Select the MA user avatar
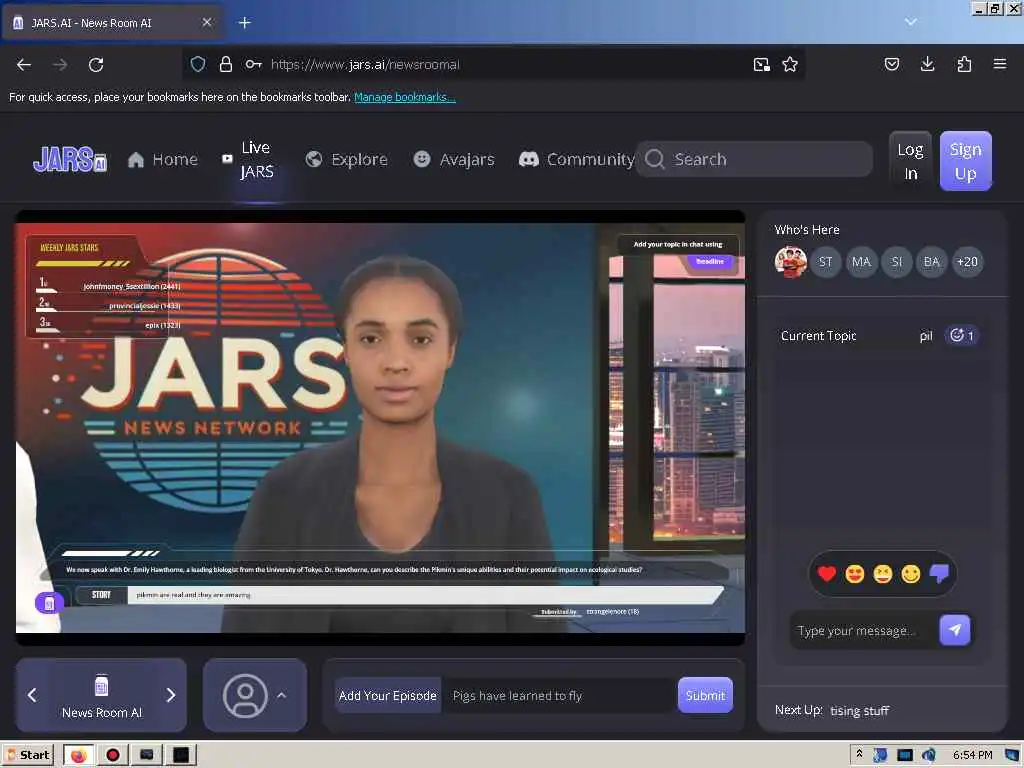 pos(861,262)
